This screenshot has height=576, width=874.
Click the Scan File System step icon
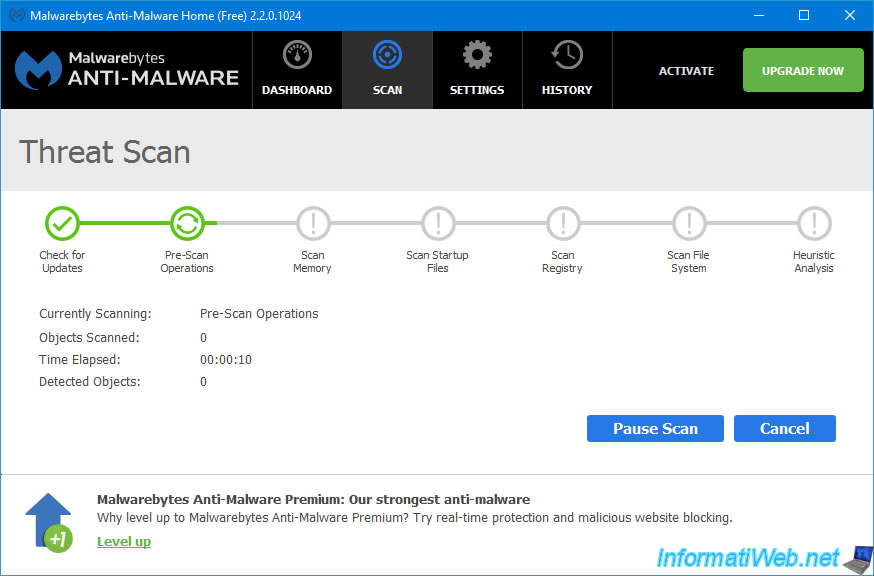pyautogui.click(x=688, y=223)
